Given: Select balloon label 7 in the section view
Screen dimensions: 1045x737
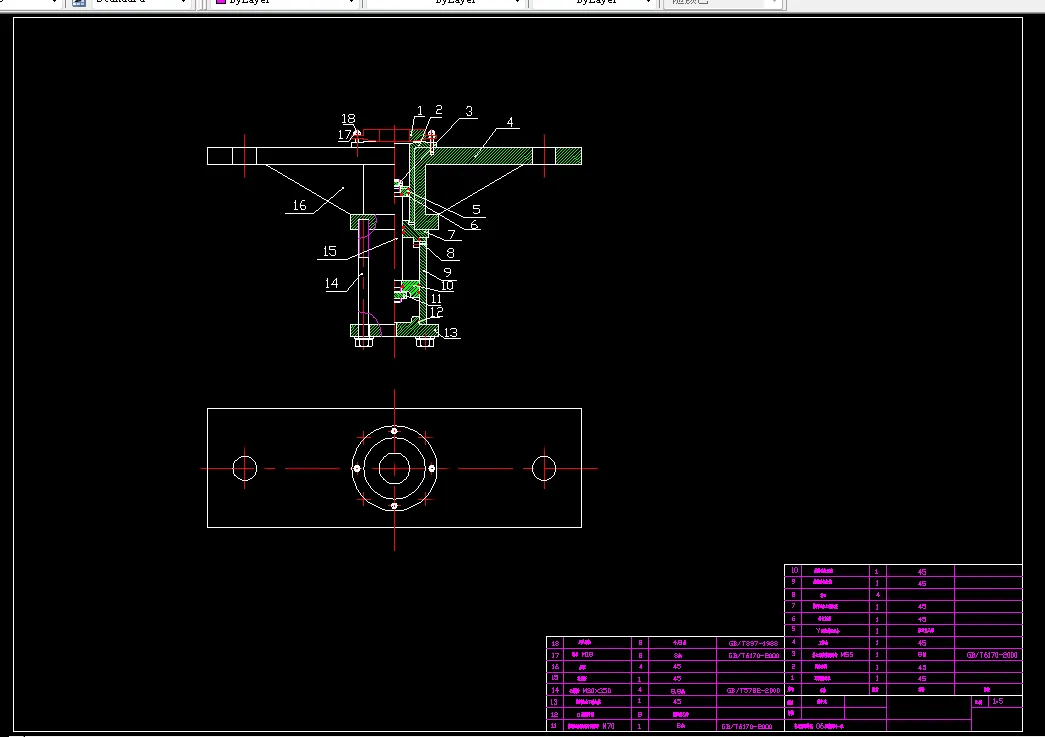Looking at the screenshot, I should [x=452, y=235].
